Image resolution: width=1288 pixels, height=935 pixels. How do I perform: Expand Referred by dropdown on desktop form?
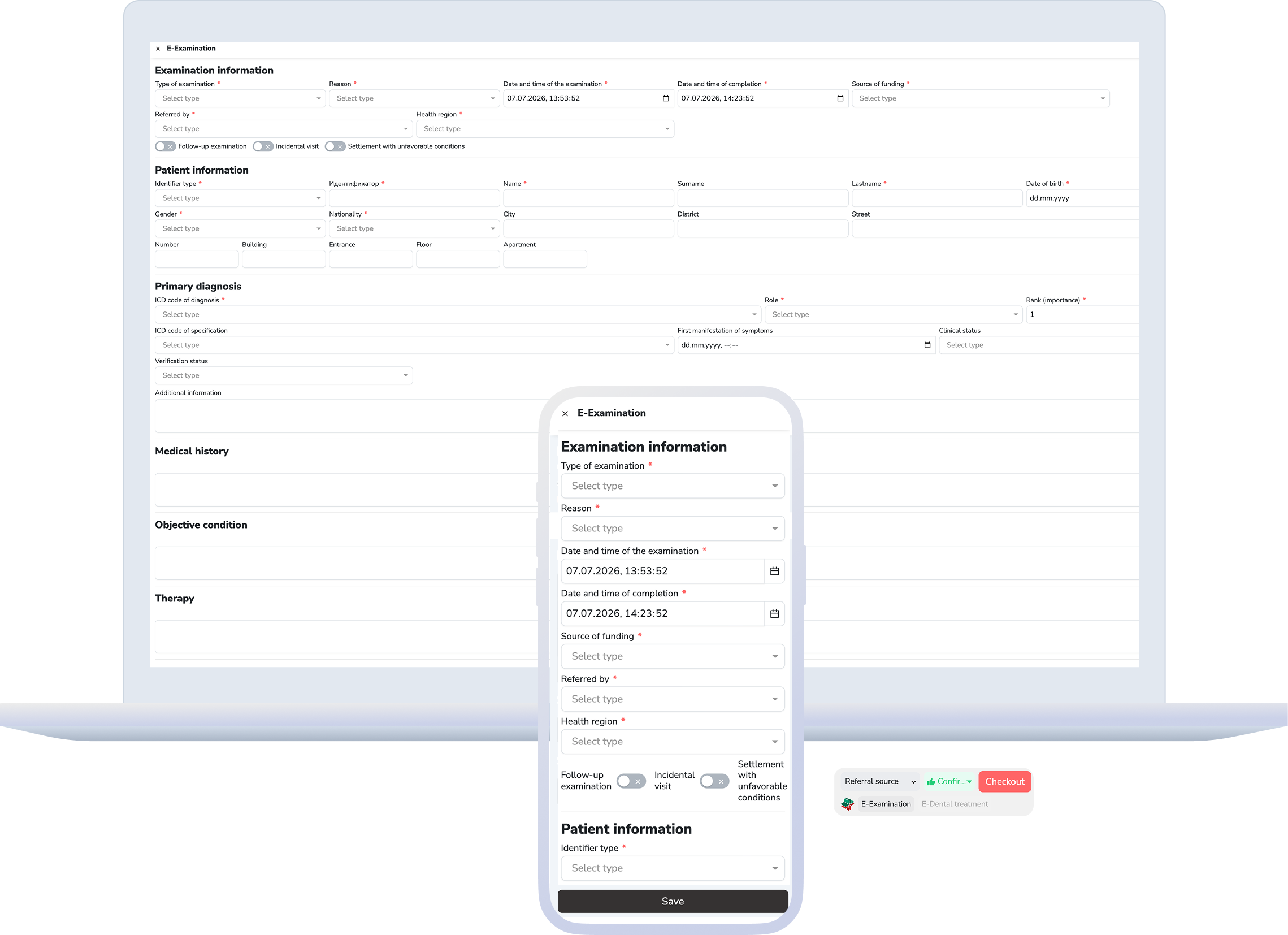(283, 129)
